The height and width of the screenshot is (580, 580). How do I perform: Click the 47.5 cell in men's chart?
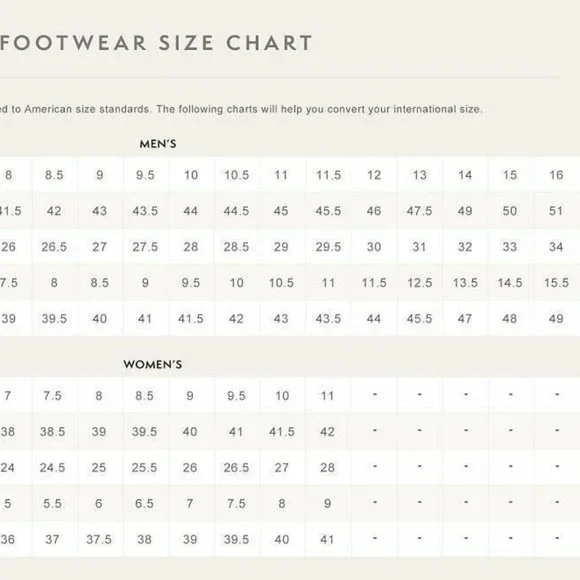[x=419, y=210]
